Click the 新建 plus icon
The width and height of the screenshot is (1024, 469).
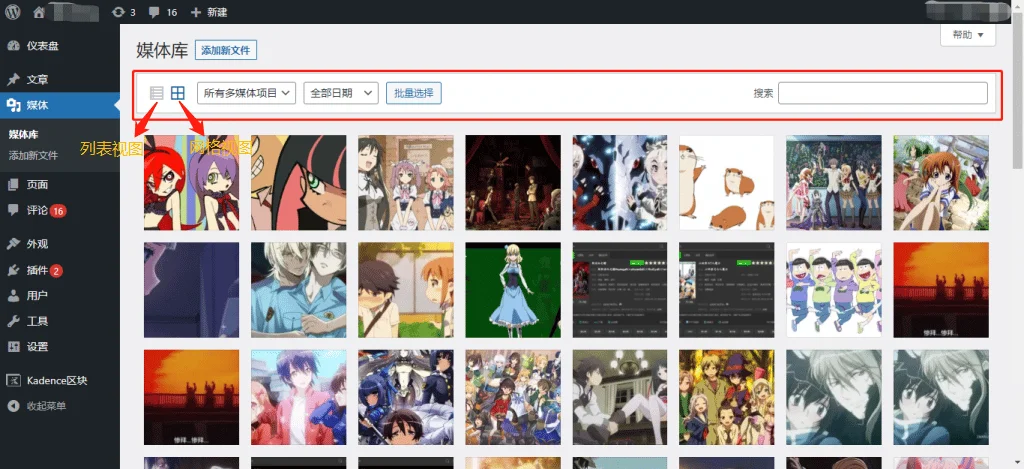(195, 12)
